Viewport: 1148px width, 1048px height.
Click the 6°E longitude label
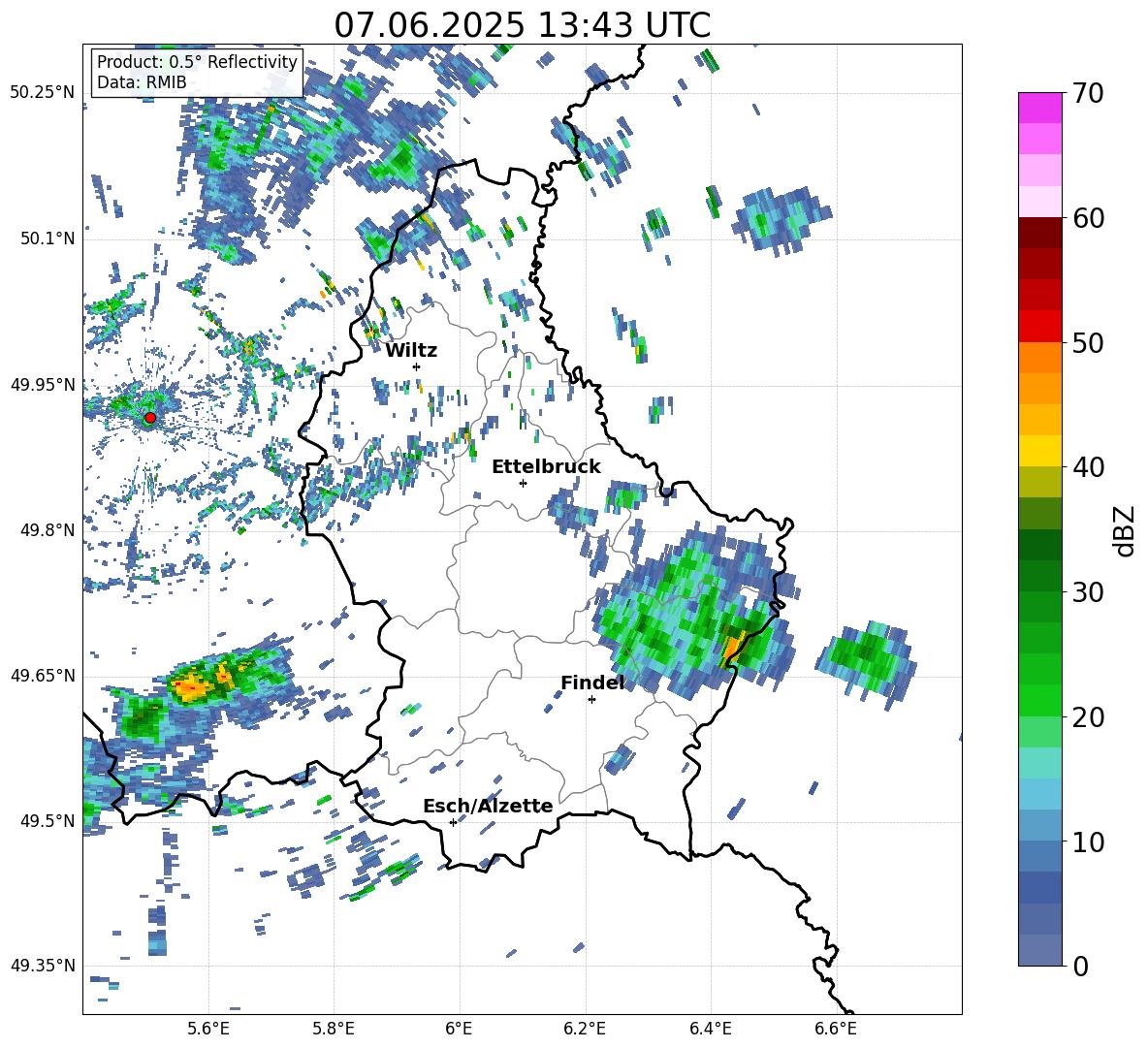(459, 1029)
